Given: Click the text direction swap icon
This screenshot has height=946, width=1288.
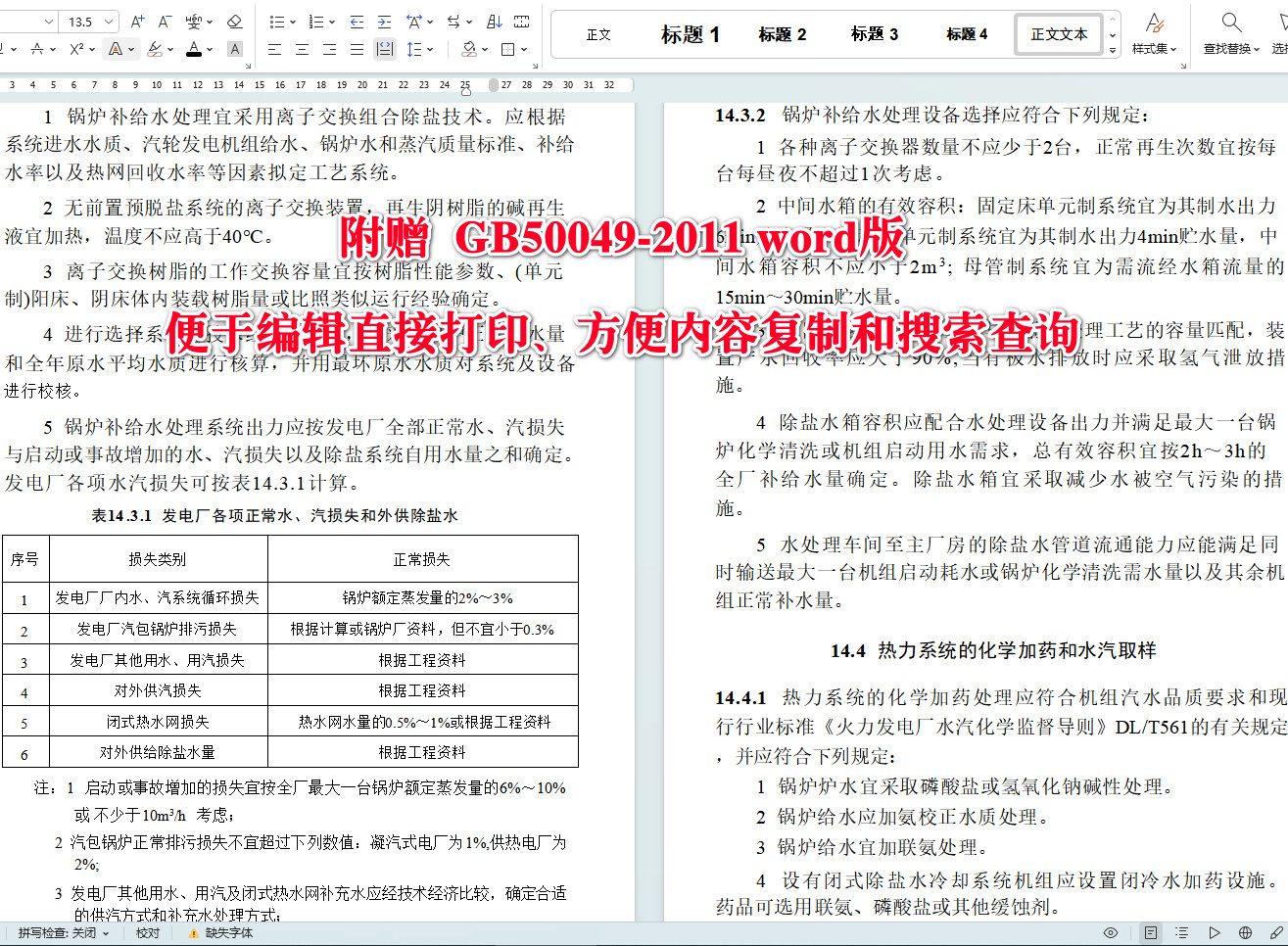Looking at the screenshot, I should pos(453,21).
